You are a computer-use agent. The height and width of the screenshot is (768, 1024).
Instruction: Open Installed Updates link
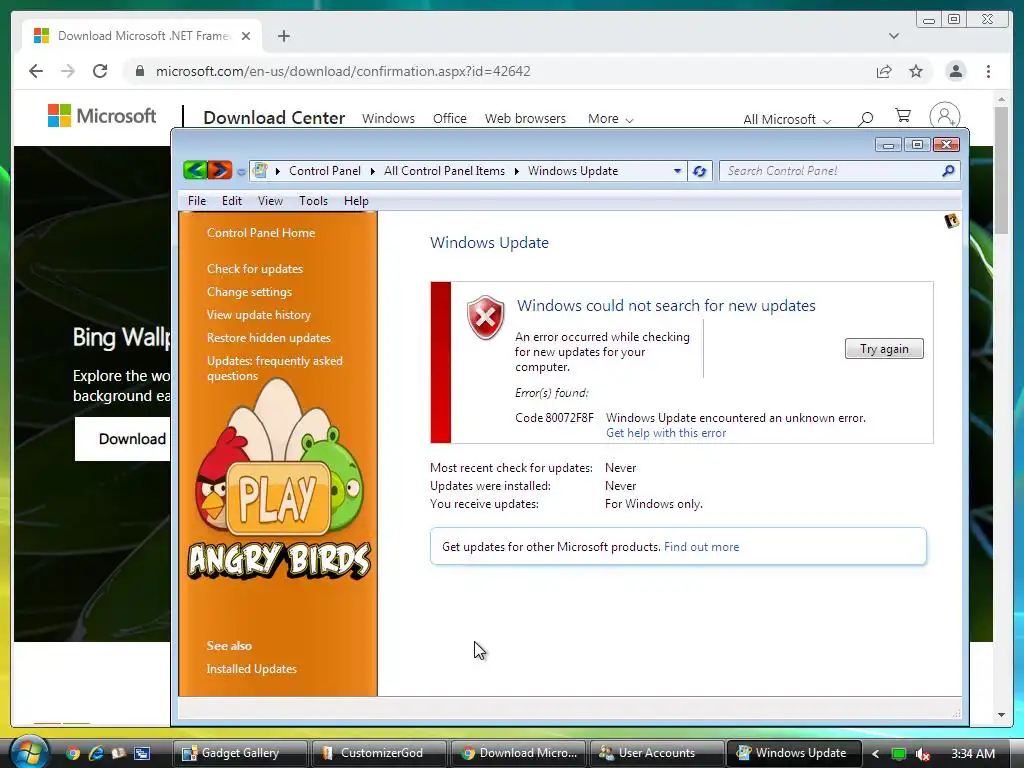[x=251, y=669]
